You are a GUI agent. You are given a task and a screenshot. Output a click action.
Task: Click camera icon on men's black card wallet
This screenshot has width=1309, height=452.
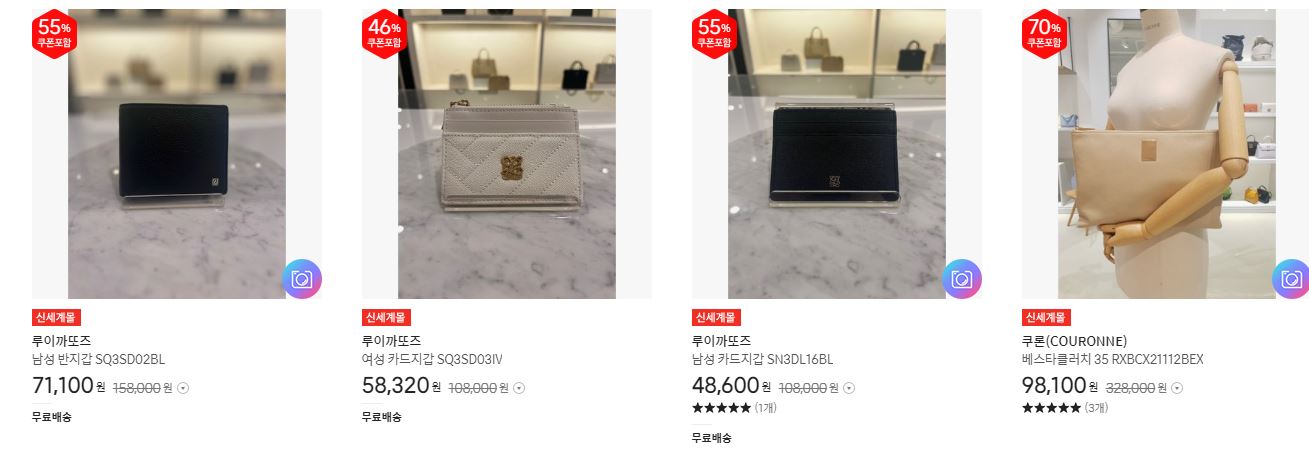tap(961, 279)
